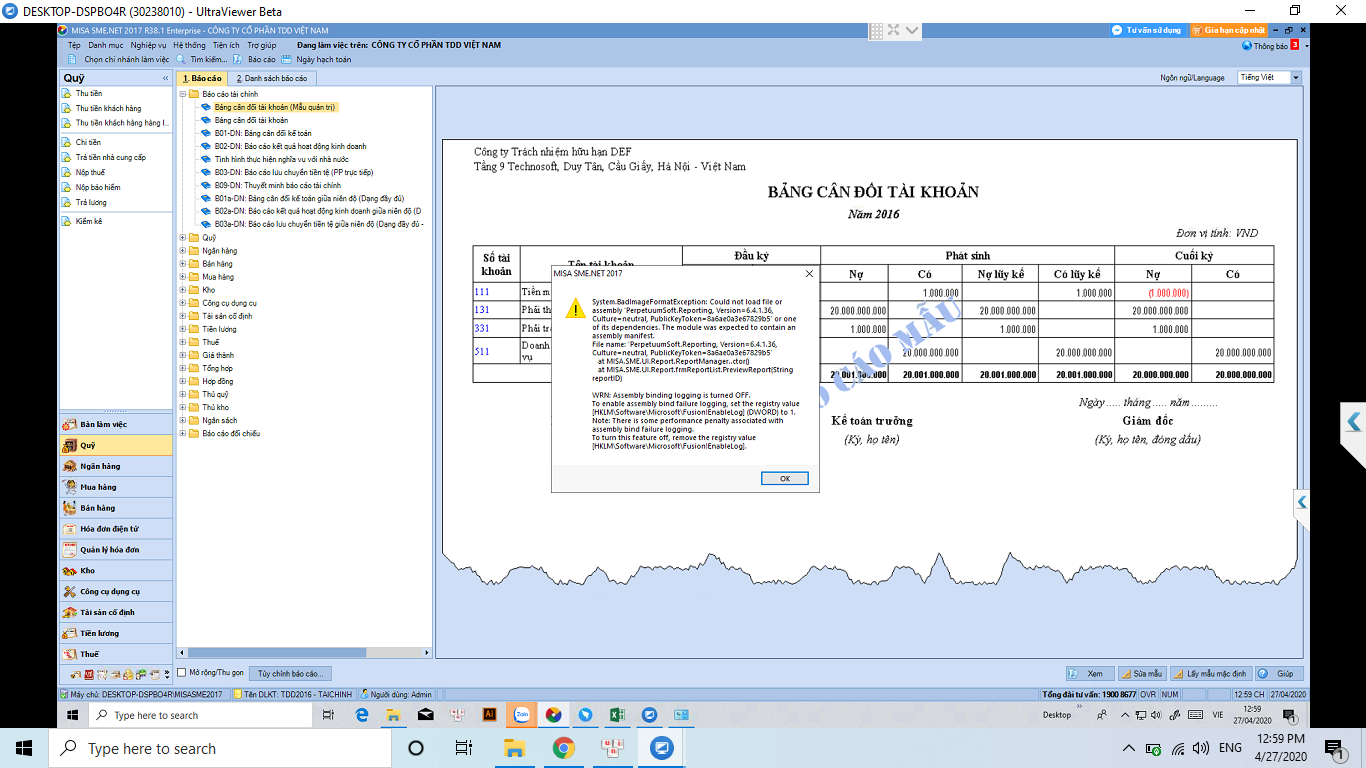Click the Chọn chi nhánh làm việc toolbar icon
1366x768 pixels.
point(74,60)
